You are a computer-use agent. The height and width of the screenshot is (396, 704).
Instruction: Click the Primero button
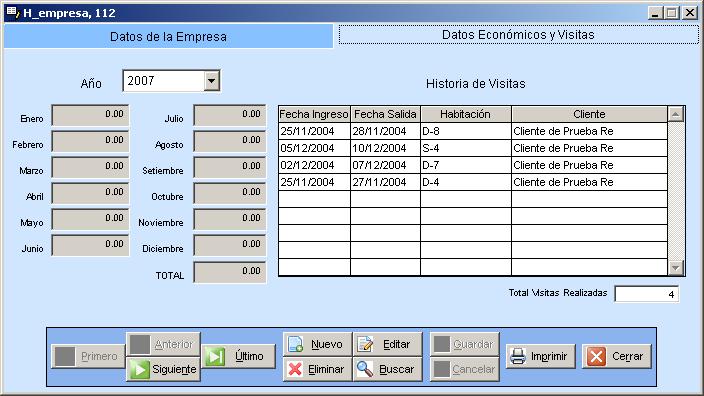click(x=88, y=356)
